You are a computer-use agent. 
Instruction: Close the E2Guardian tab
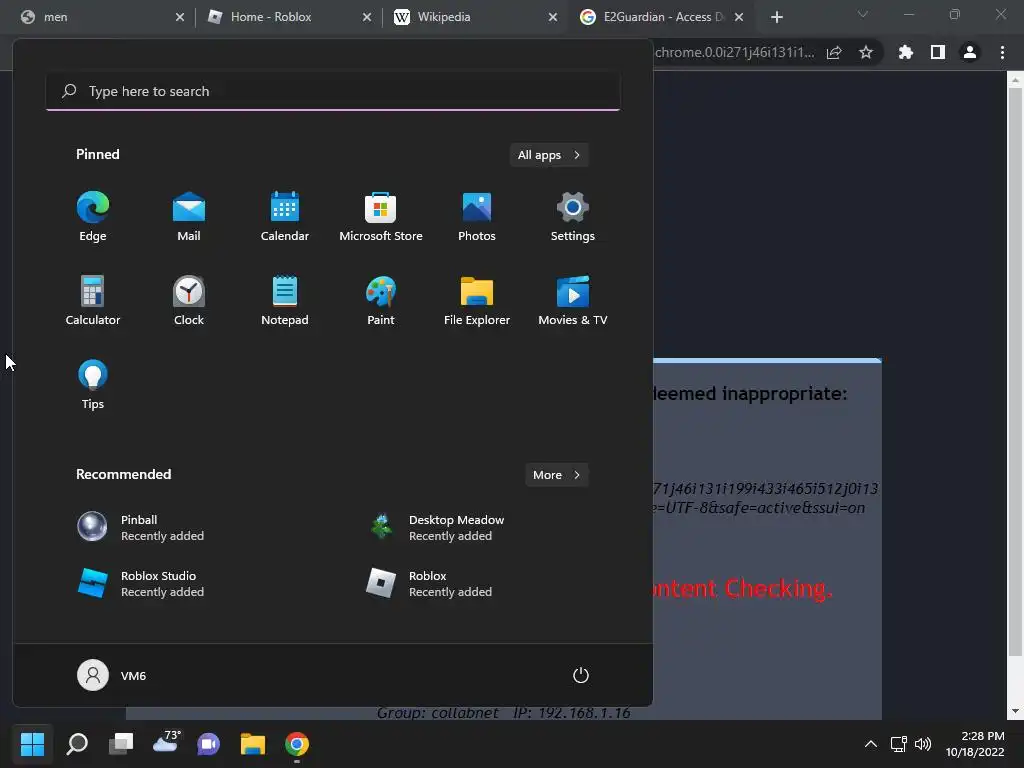(739, 17)
